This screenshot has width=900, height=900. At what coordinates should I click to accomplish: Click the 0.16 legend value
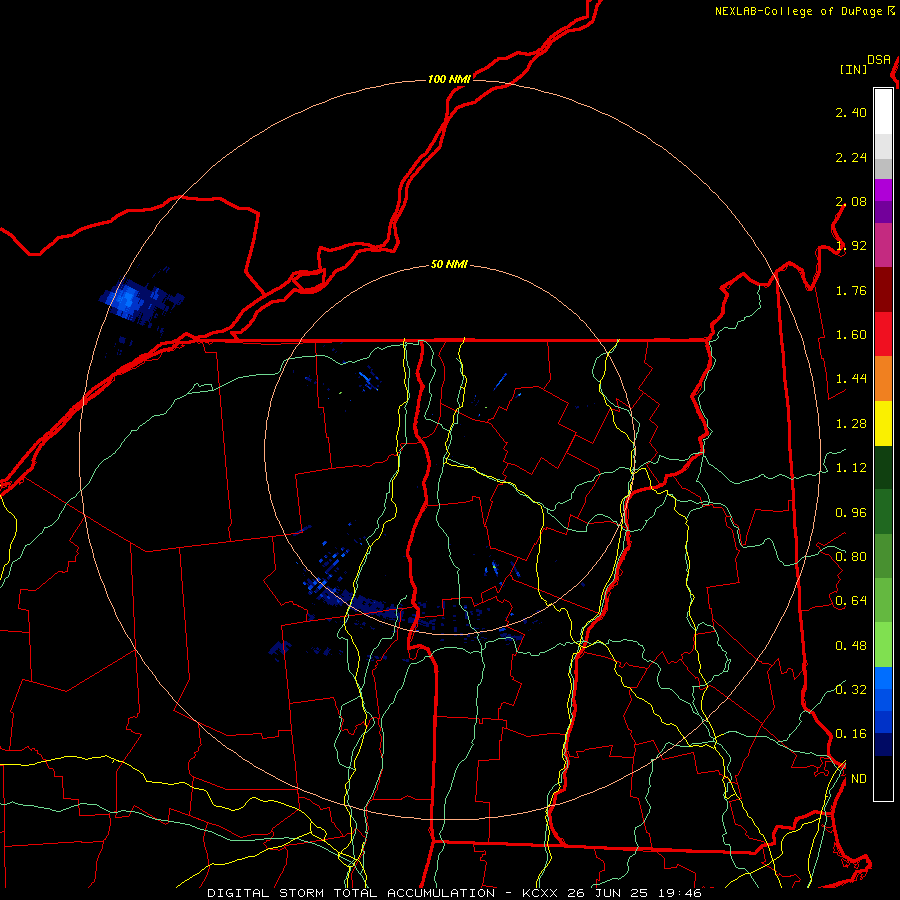pos(851,734)
